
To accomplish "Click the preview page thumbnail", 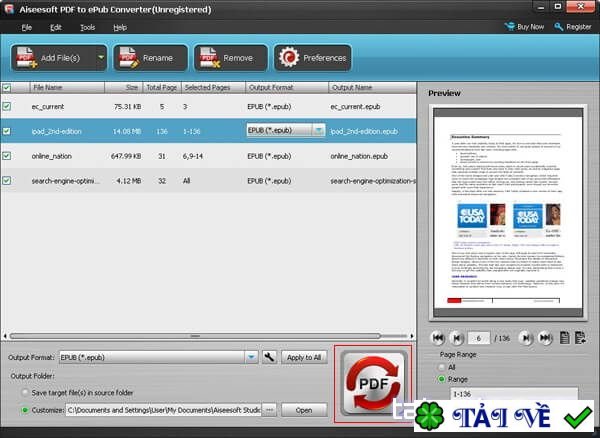I will click(508, 213).
